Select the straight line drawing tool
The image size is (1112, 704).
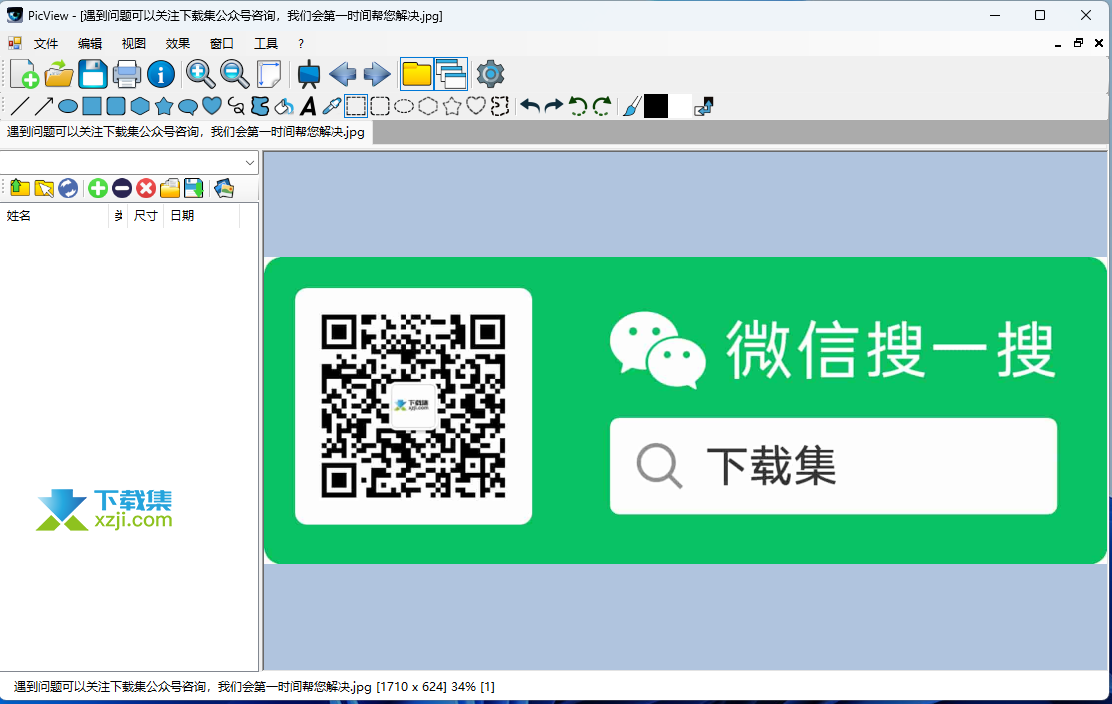[20, 106]
